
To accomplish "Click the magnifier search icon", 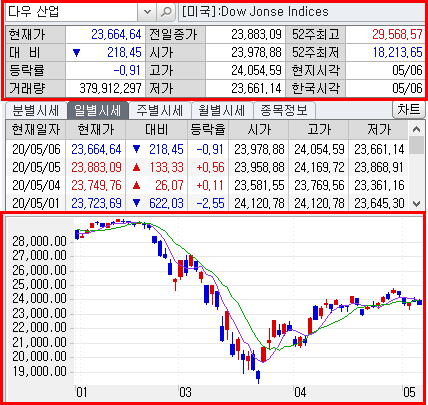I will point(166,12).
